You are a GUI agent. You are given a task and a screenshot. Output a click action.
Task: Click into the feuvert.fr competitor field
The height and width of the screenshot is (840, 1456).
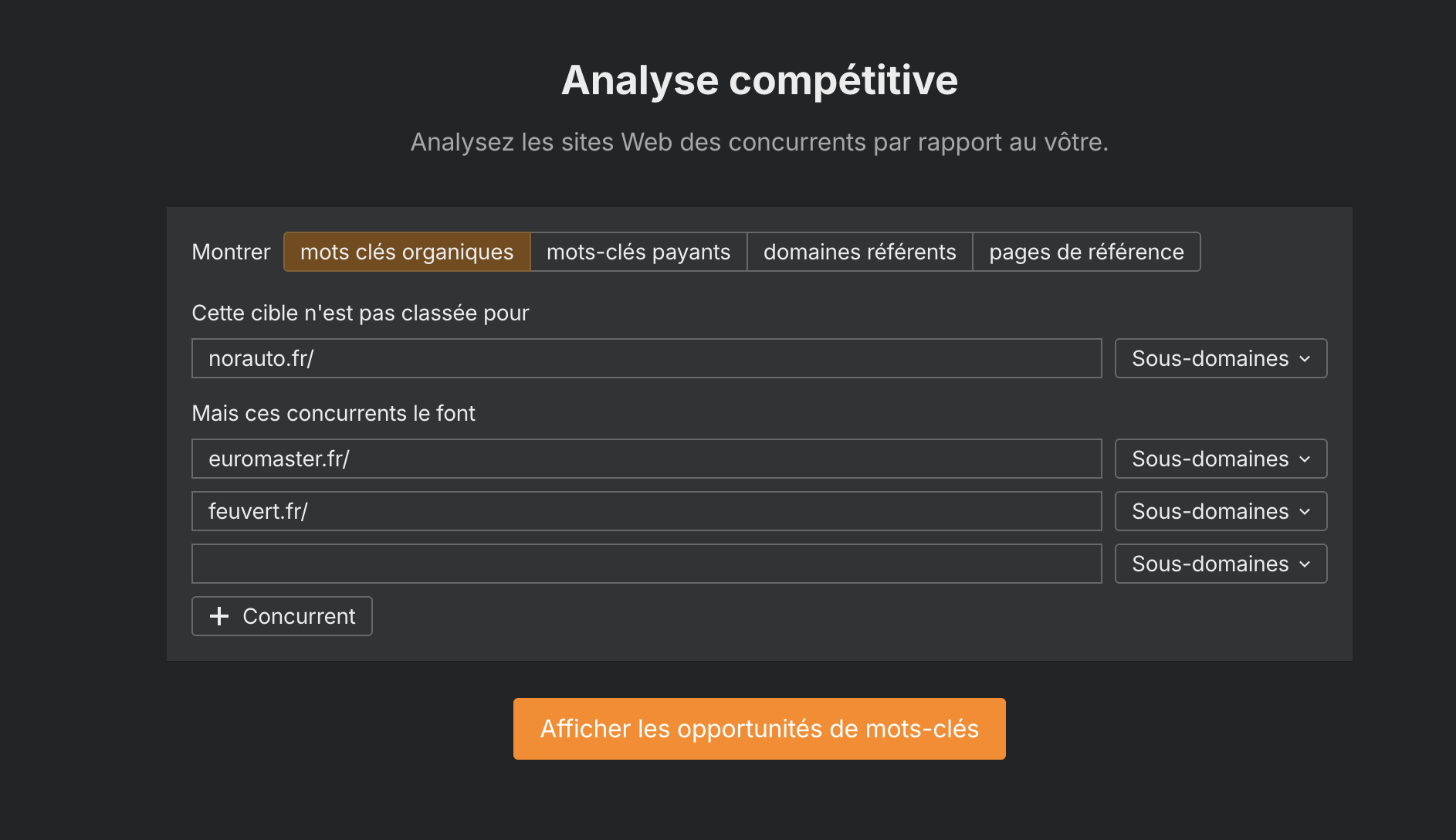pyautogui.click(x=647, y=511)
